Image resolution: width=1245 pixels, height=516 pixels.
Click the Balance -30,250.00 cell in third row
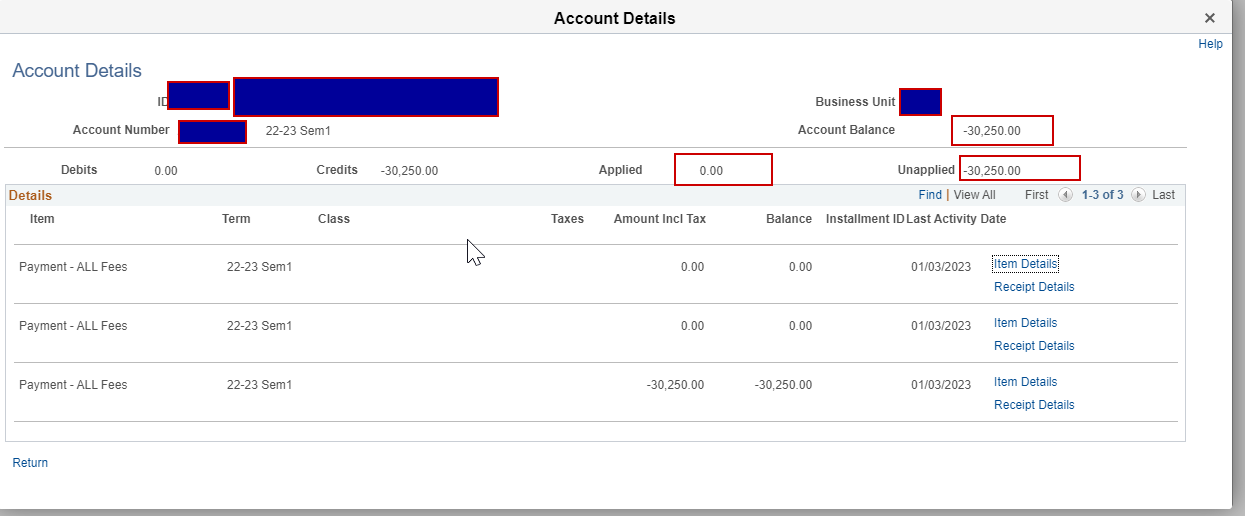(783, 385)
